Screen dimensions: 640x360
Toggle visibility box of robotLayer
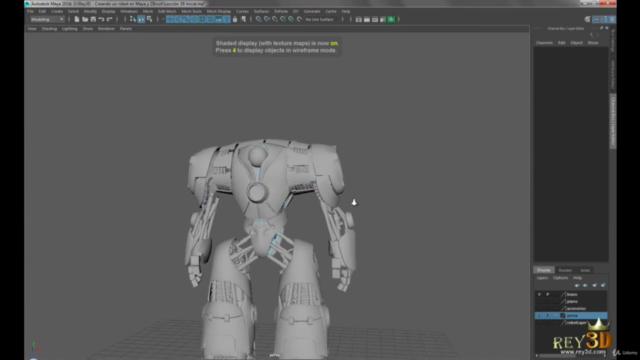coord(539,322)
